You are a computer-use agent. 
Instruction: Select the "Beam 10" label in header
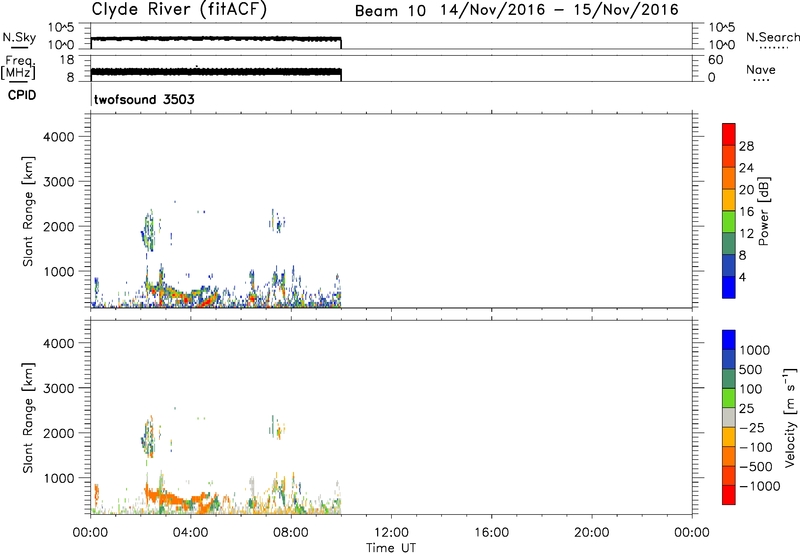point(390,11)
